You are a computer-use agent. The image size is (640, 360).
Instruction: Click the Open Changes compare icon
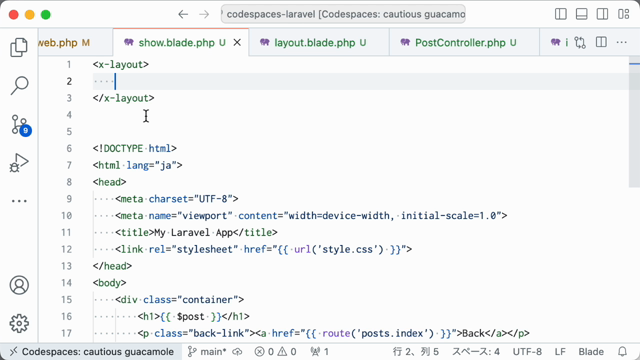click(x=580, y=42)
